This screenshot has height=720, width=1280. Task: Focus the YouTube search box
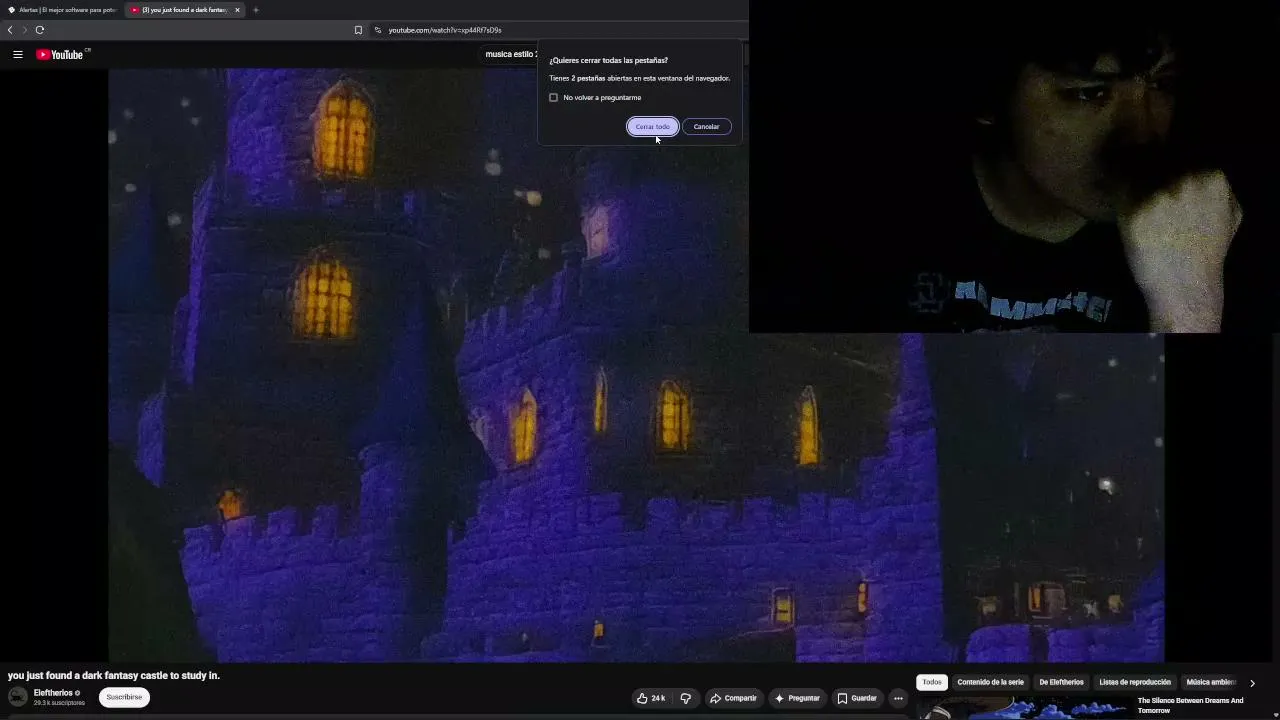pos(511,54)
